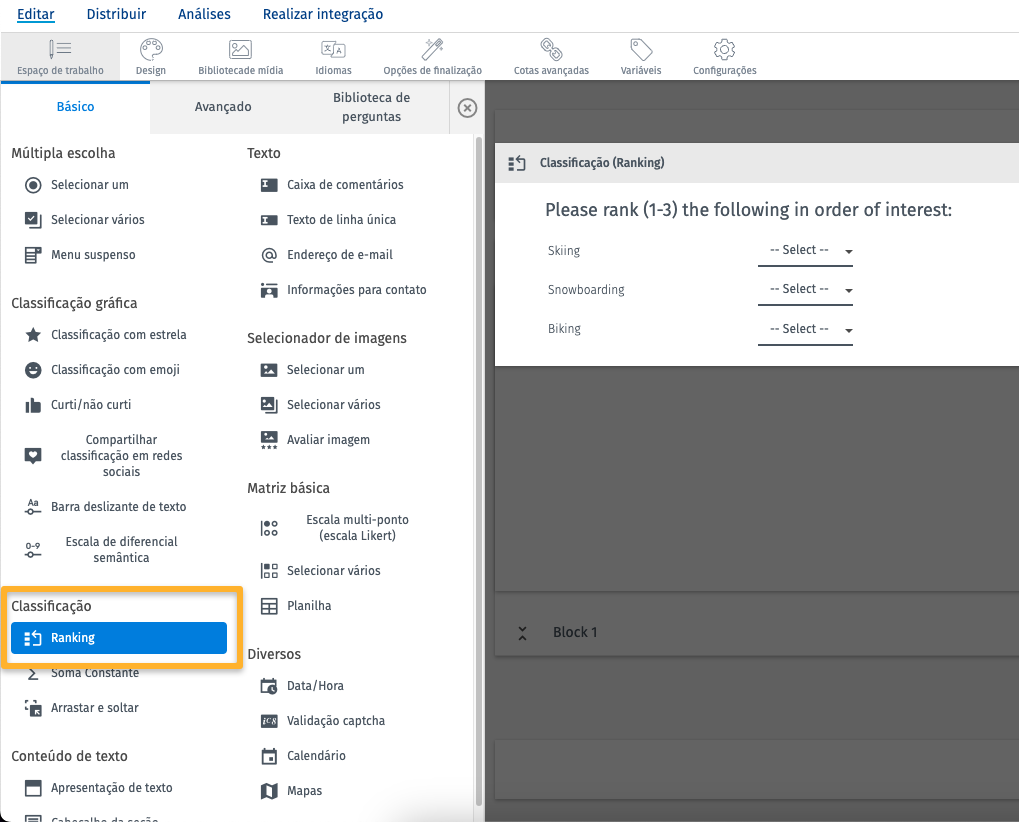Add a Barra deslizante de texto question

click(105, 507)
